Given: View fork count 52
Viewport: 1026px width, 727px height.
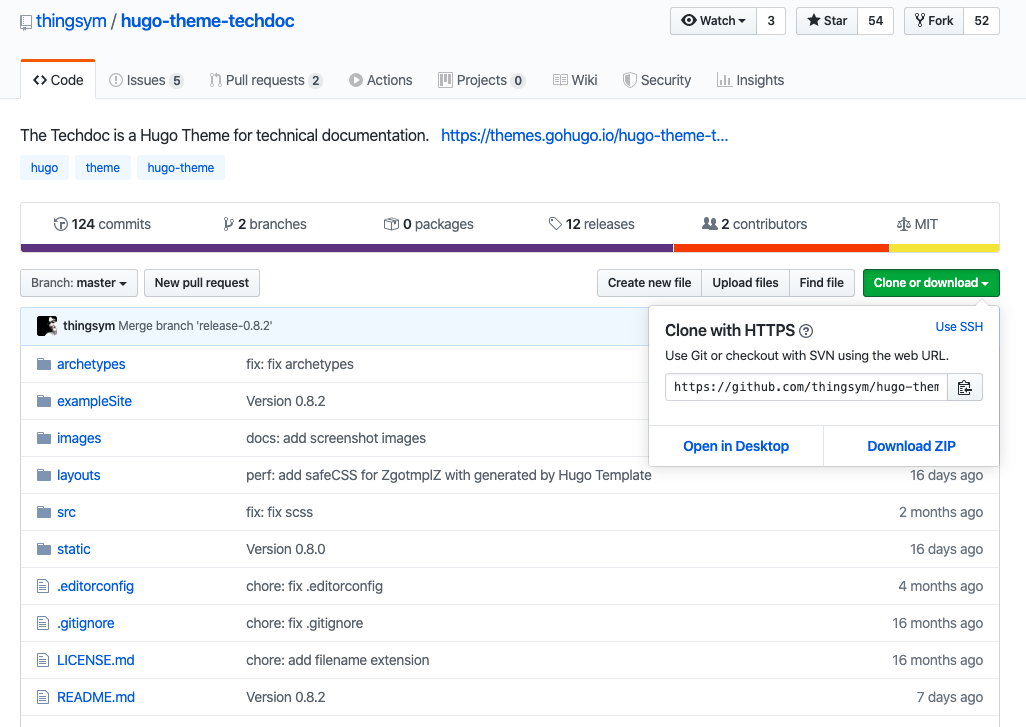Looking at the screenshot, I should pyautogui.click(x=982, y=21).
